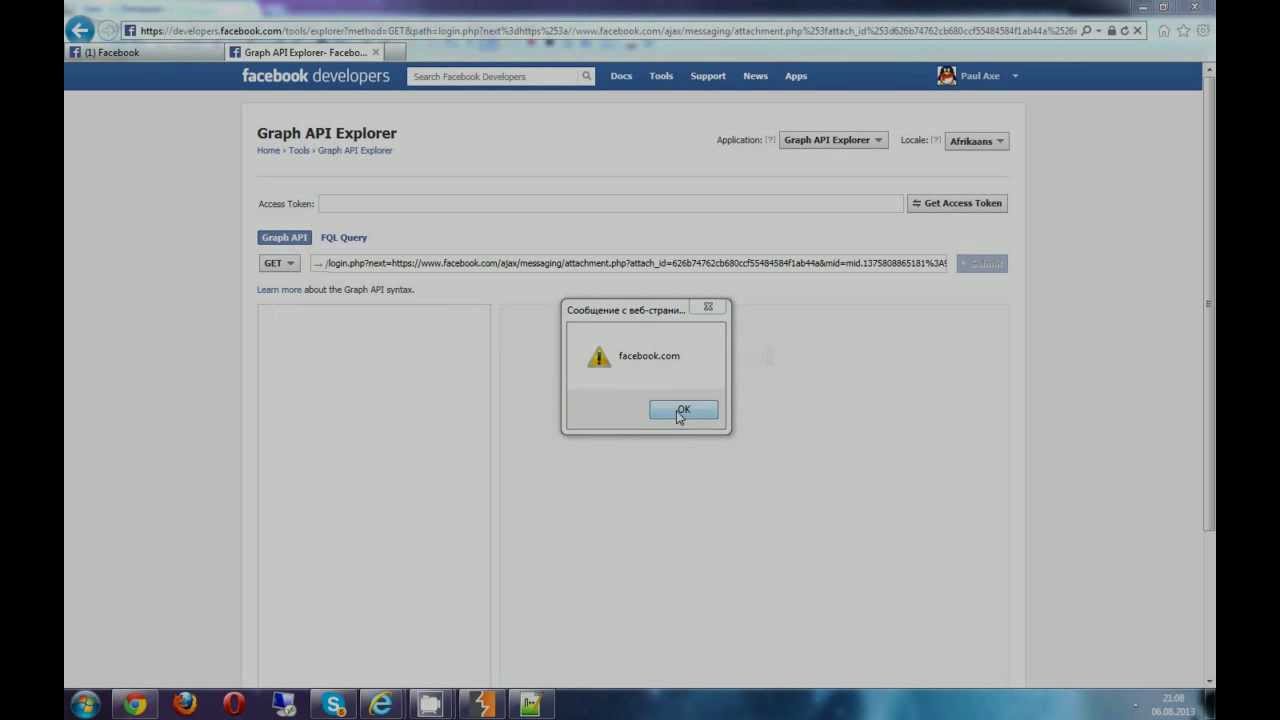Open the Apps menu item
Image resolution: width=1280 pixels, height=720 pixels.
pos(796,76)
